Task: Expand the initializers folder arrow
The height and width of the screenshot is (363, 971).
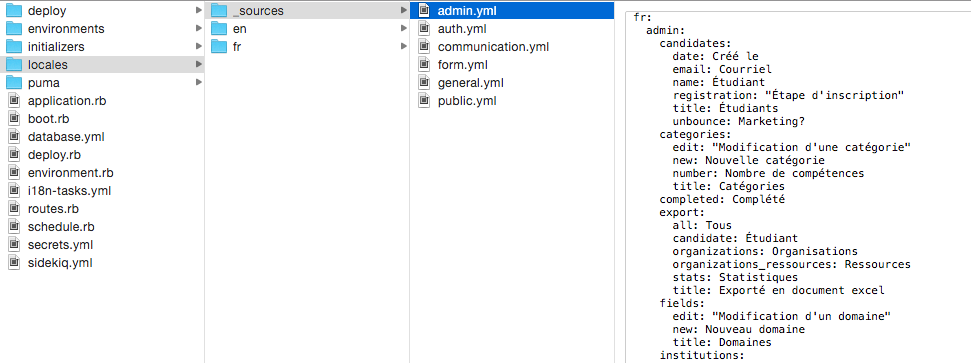Action: point(198,46)
